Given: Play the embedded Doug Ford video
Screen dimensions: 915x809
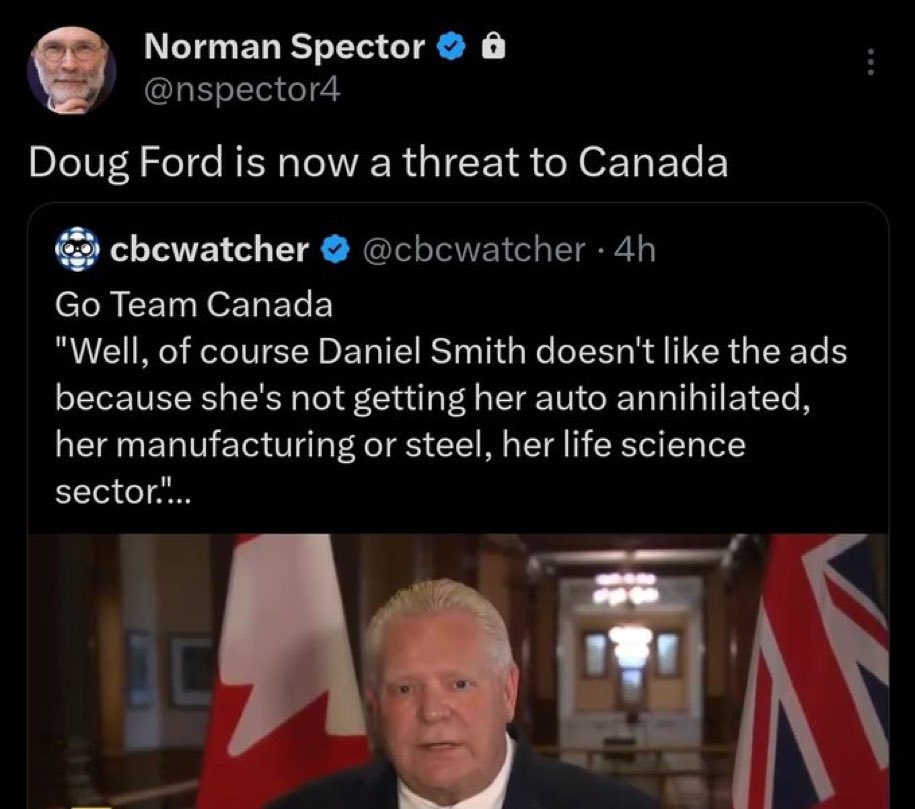Looking at the screenshot, I should (458, 671).
